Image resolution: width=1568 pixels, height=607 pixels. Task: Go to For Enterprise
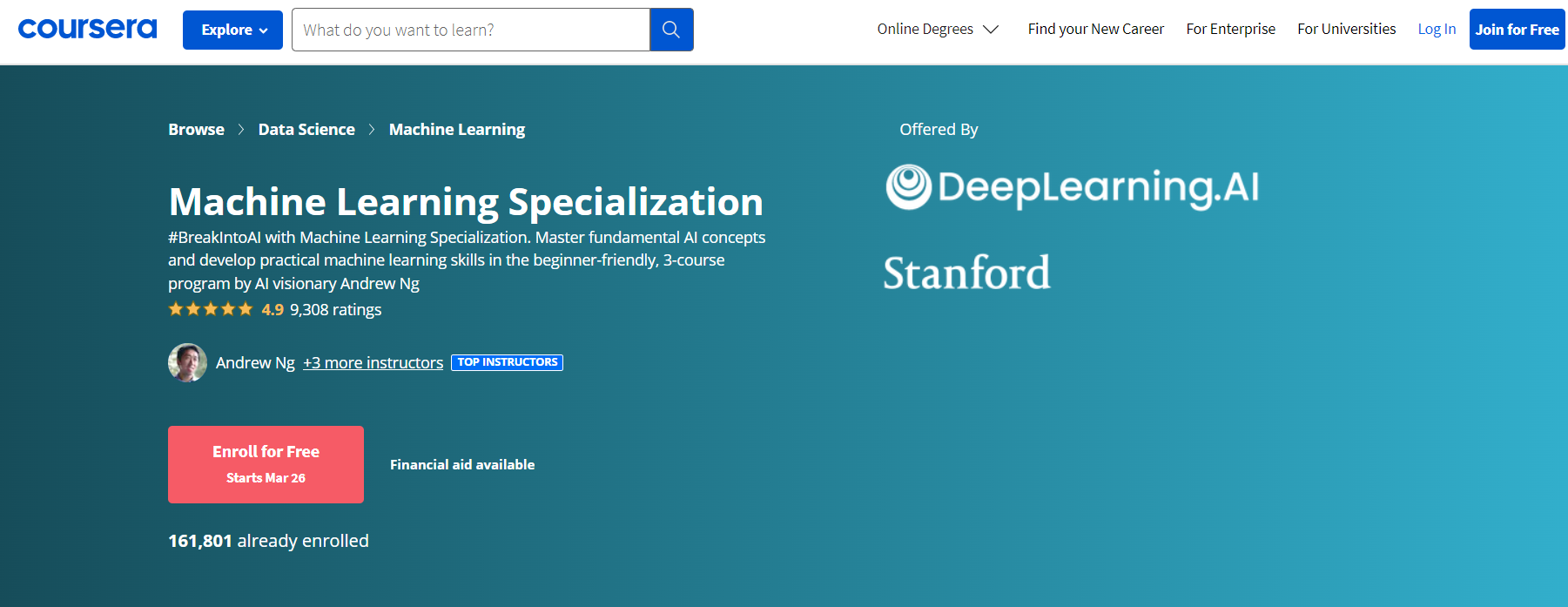coord(1230,29)
